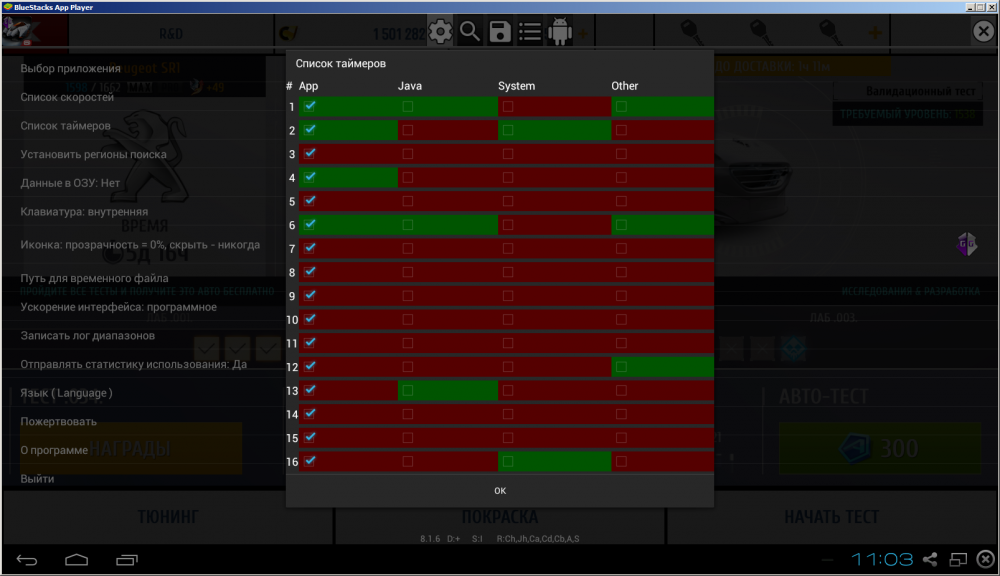
Task: Tick the System checkbox in row 16
Action: [508, 461]
